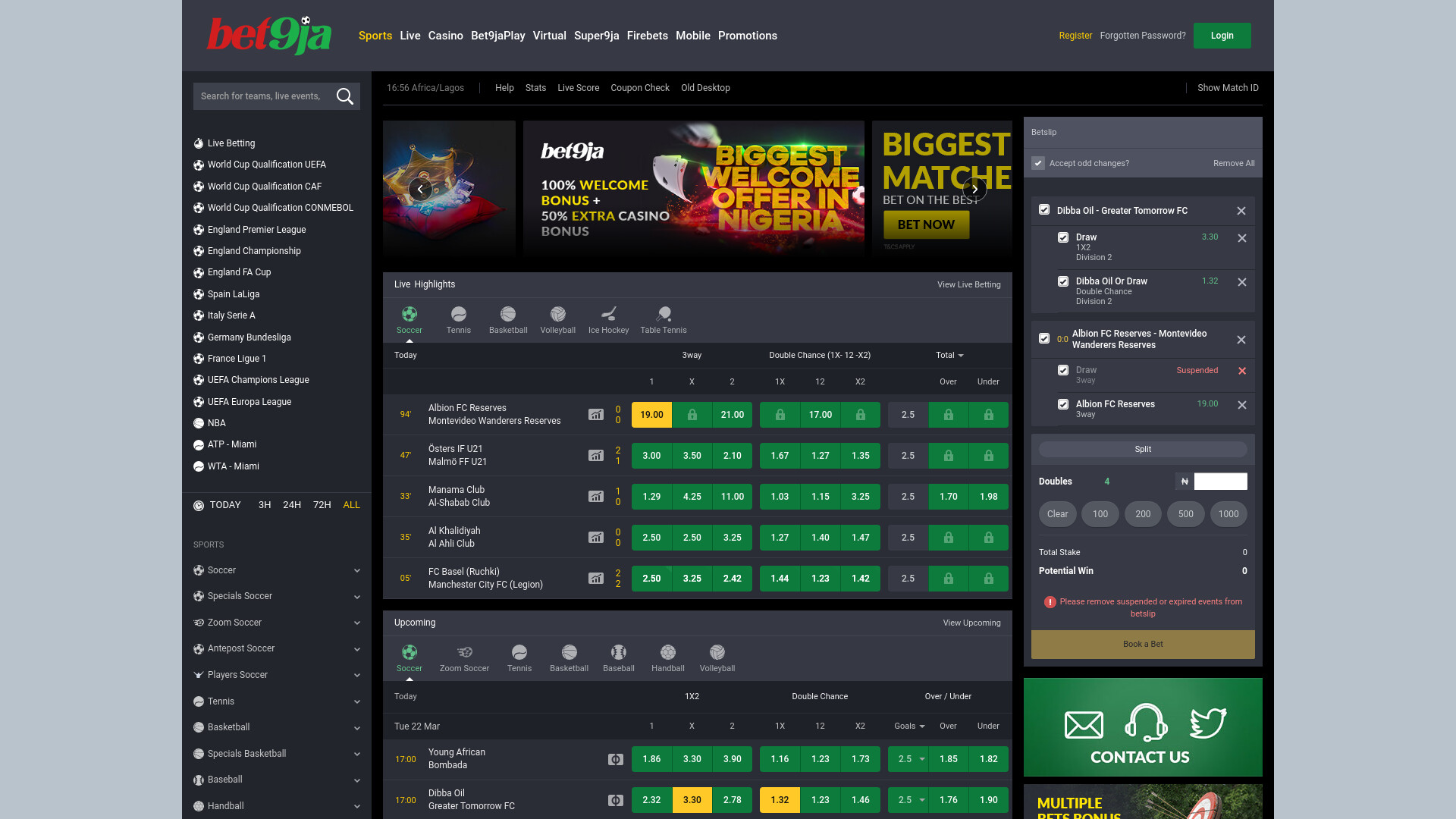Click info icon for Dibba Oil match
This screenshot has width=1456, height=819.
pos(616,800)
